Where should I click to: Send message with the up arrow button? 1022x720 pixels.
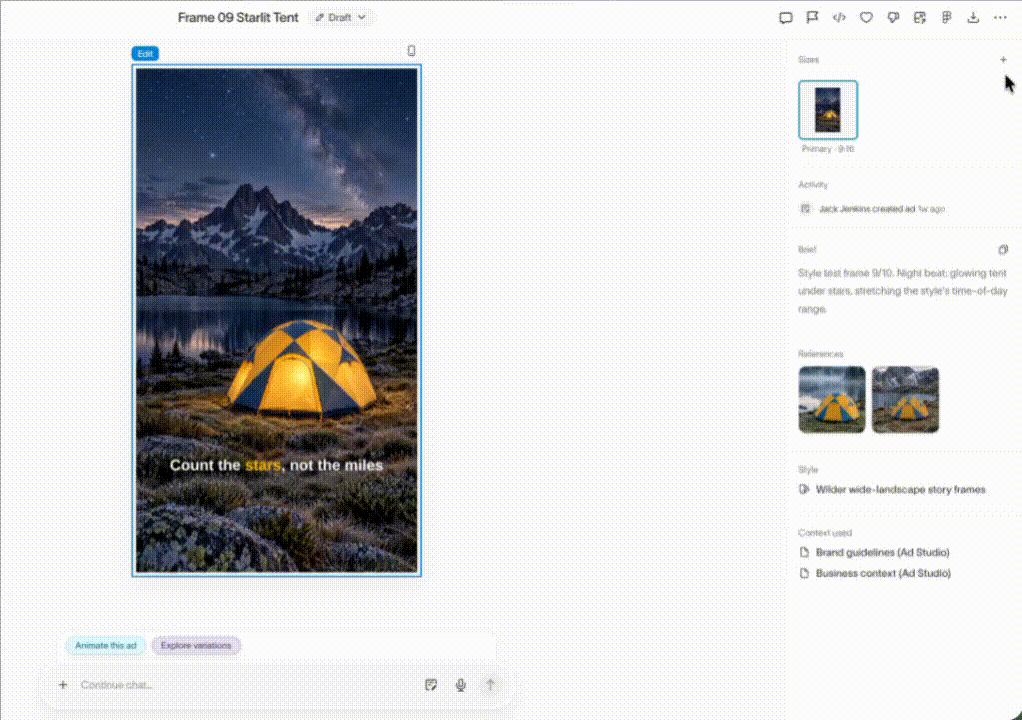491,685
